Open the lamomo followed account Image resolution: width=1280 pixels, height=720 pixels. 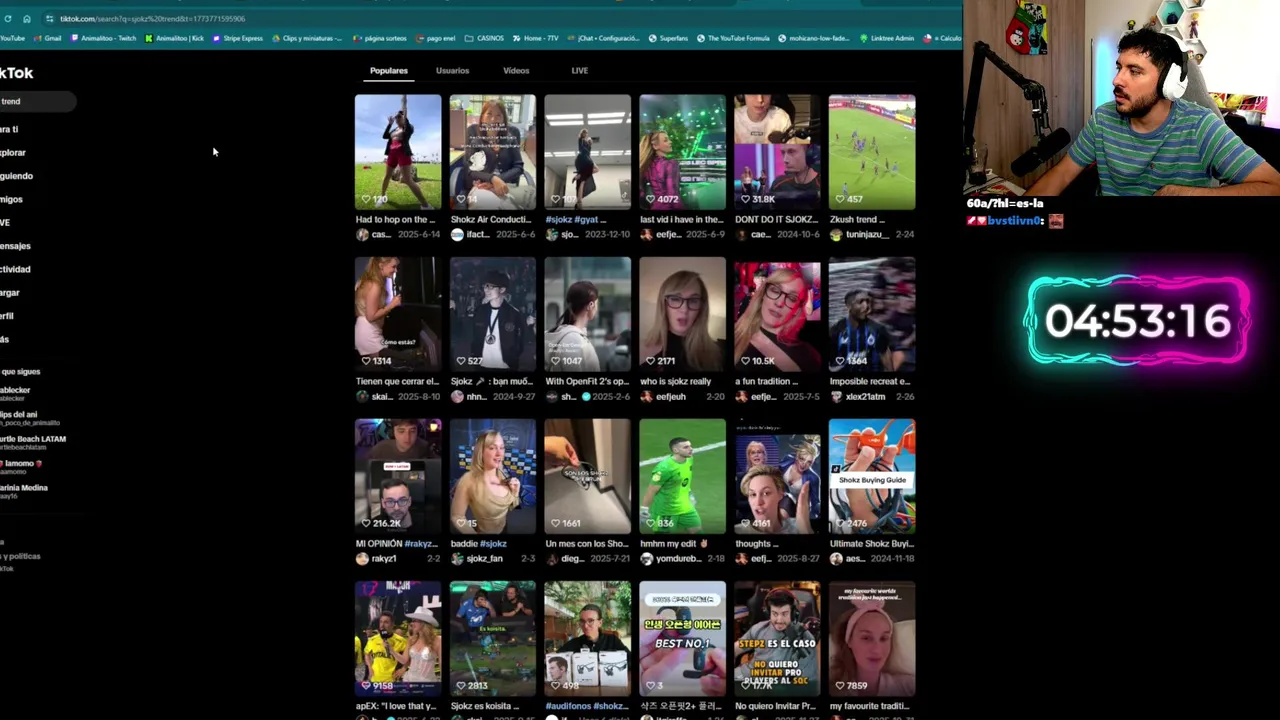tap(20, 467)
